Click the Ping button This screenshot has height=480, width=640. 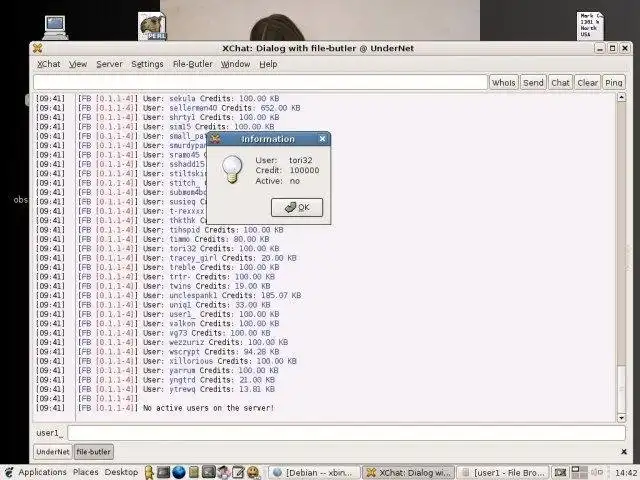(613, 82)
